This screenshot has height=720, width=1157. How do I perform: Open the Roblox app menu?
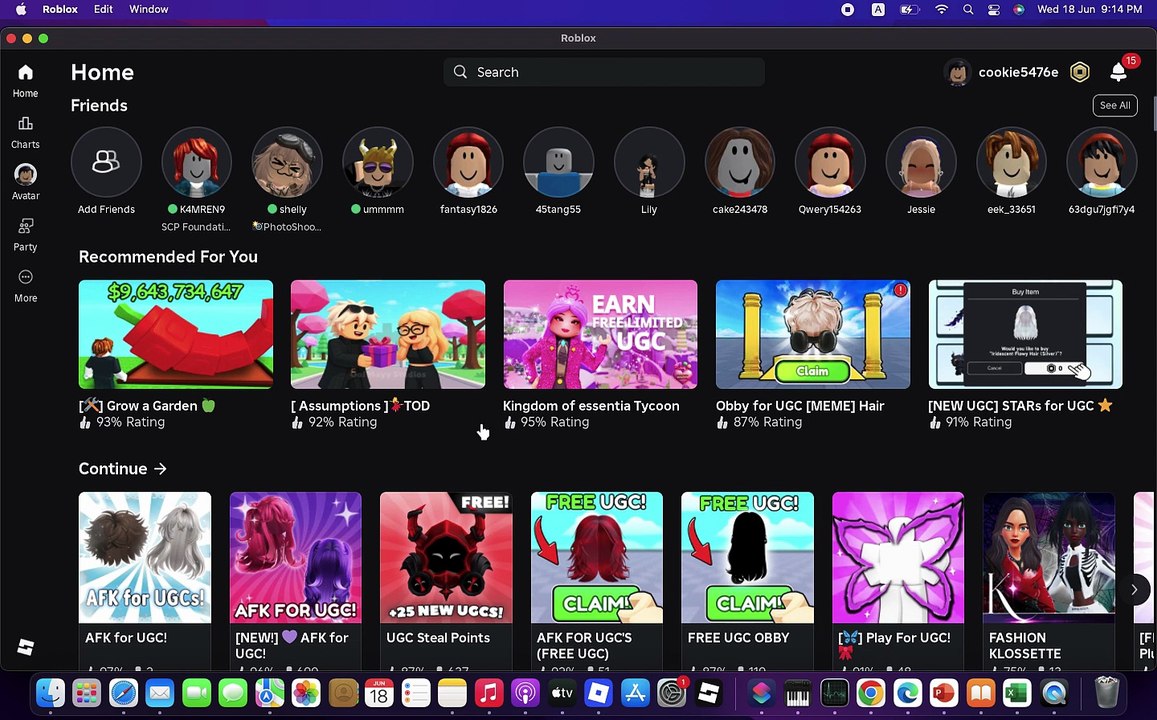pos(60,10)
